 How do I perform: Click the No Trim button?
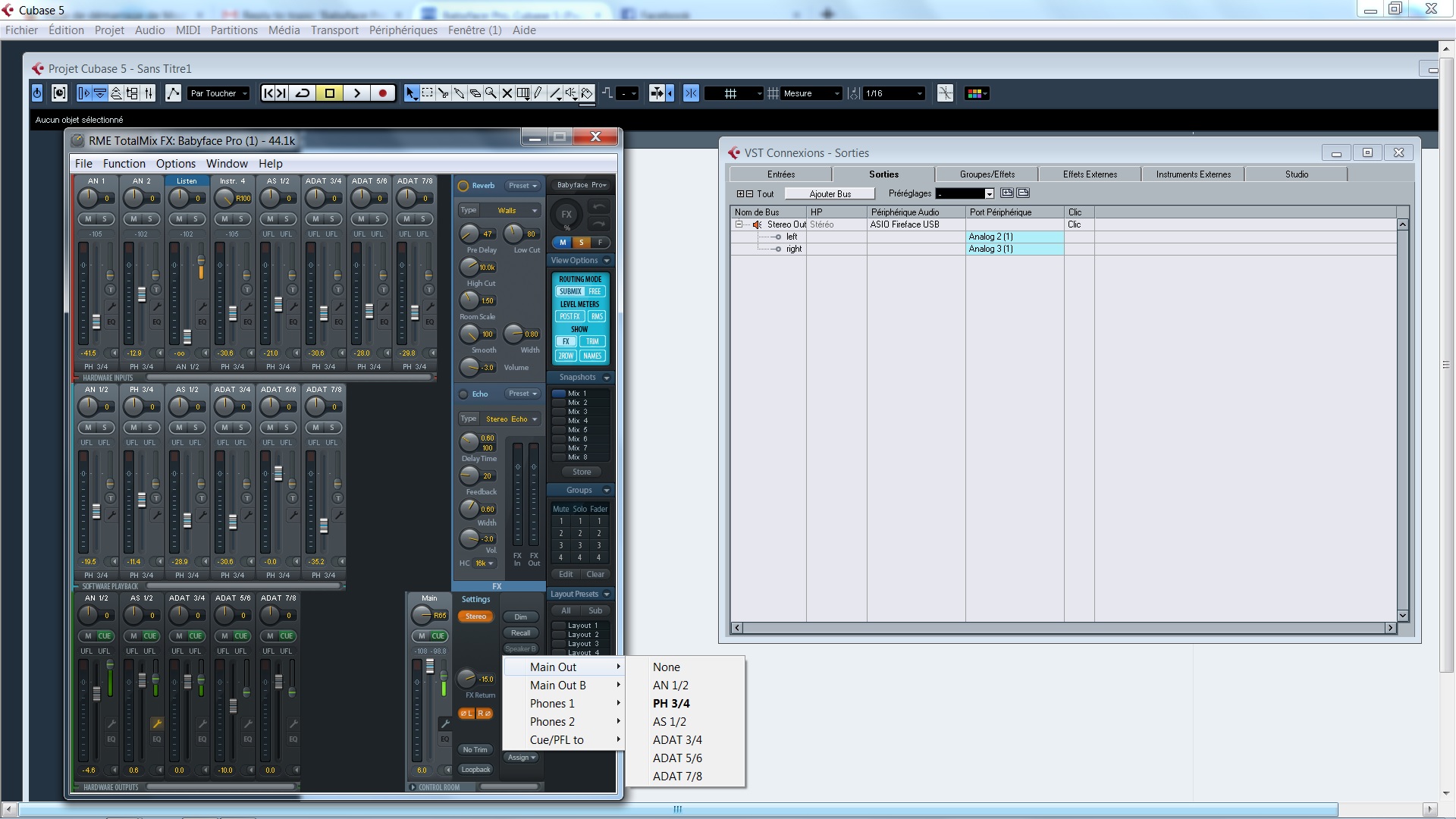pos(475,750)
